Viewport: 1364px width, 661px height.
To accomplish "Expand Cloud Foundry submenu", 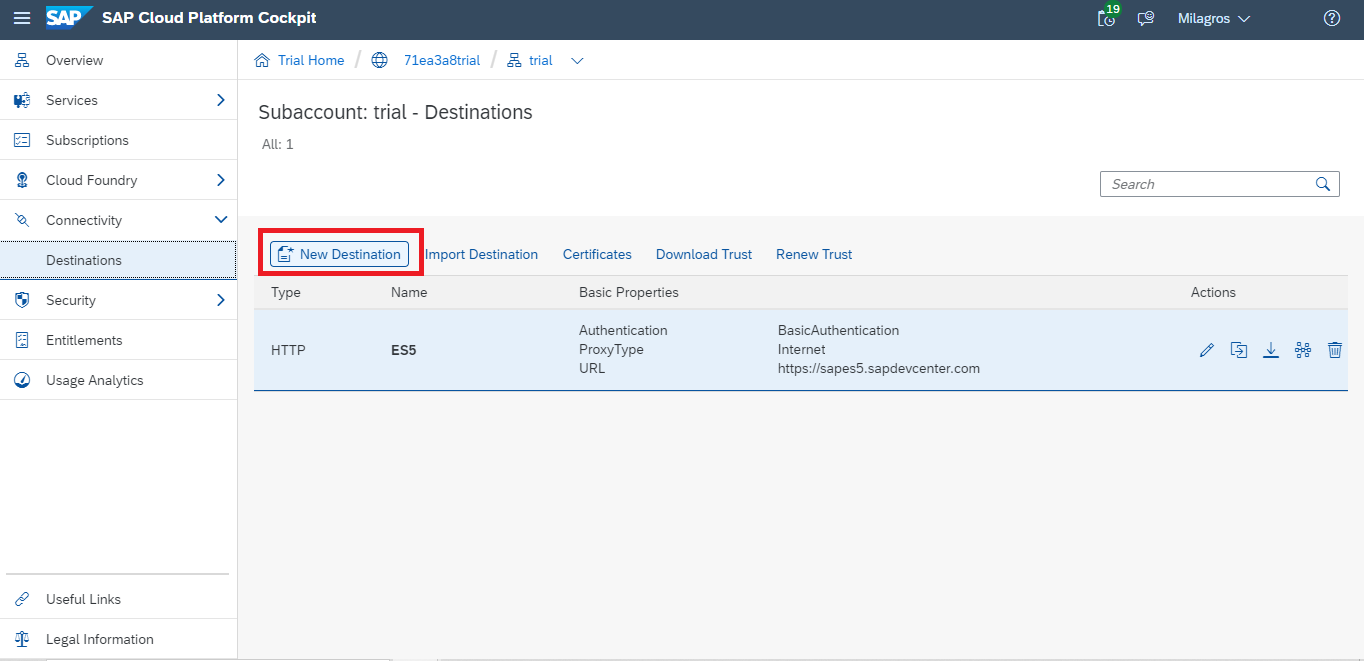I will coord(221,180).
